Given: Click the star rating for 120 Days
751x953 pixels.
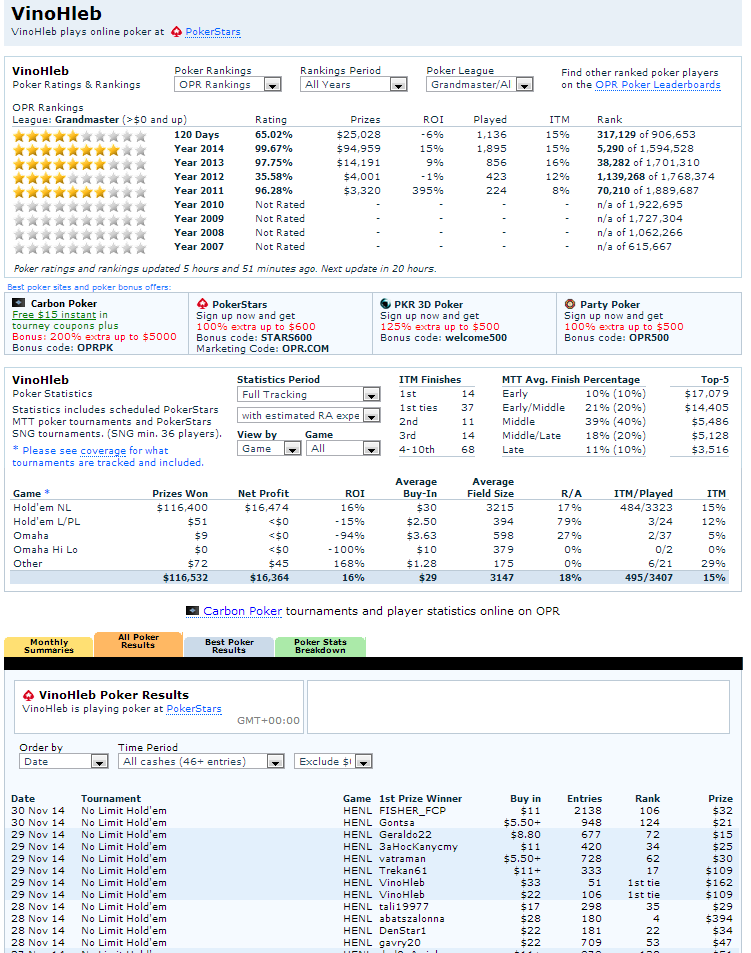Looking at the screenshot, I should (80, 135).
